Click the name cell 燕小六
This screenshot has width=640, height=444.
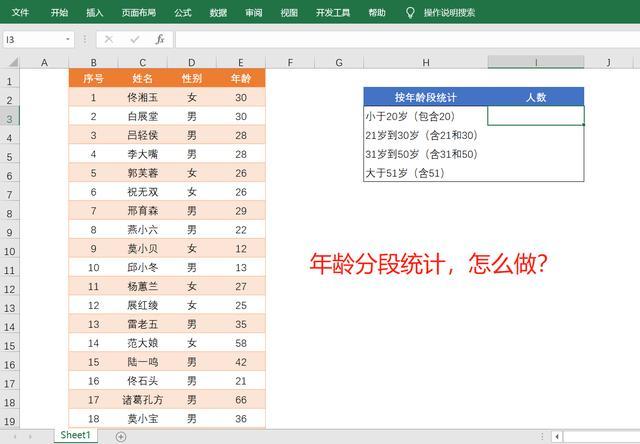pos(142,230)
